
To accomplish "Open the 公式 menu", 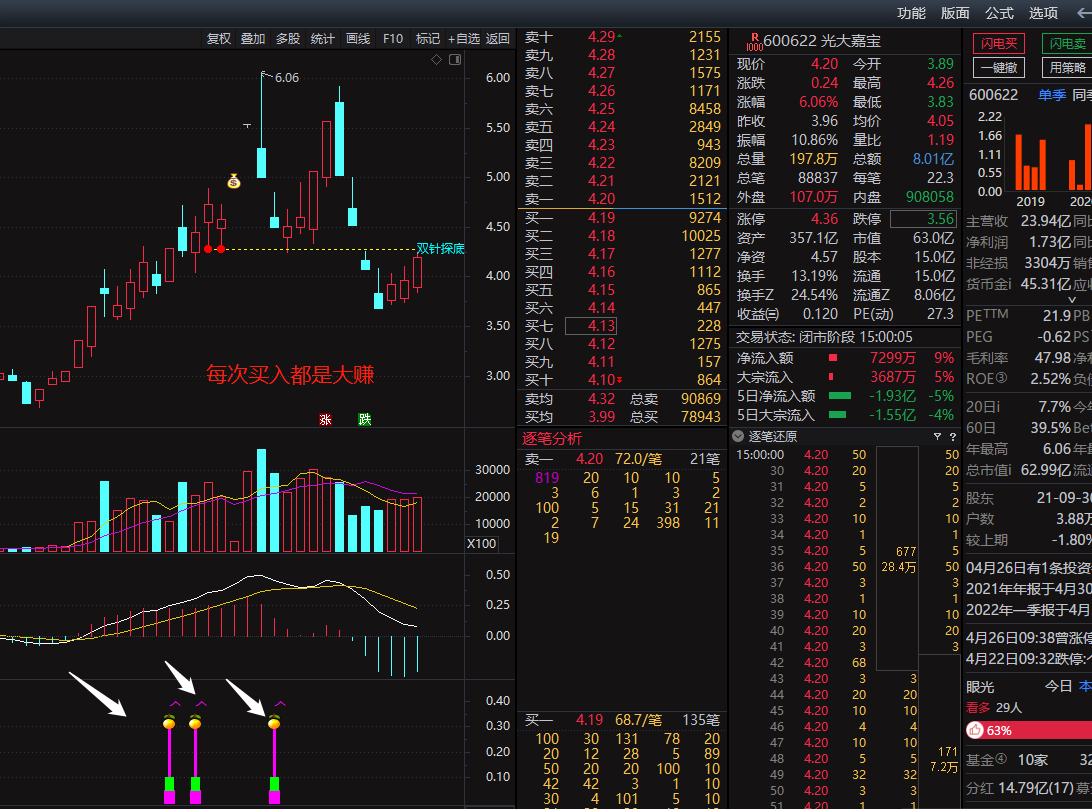I will point(999,13).
